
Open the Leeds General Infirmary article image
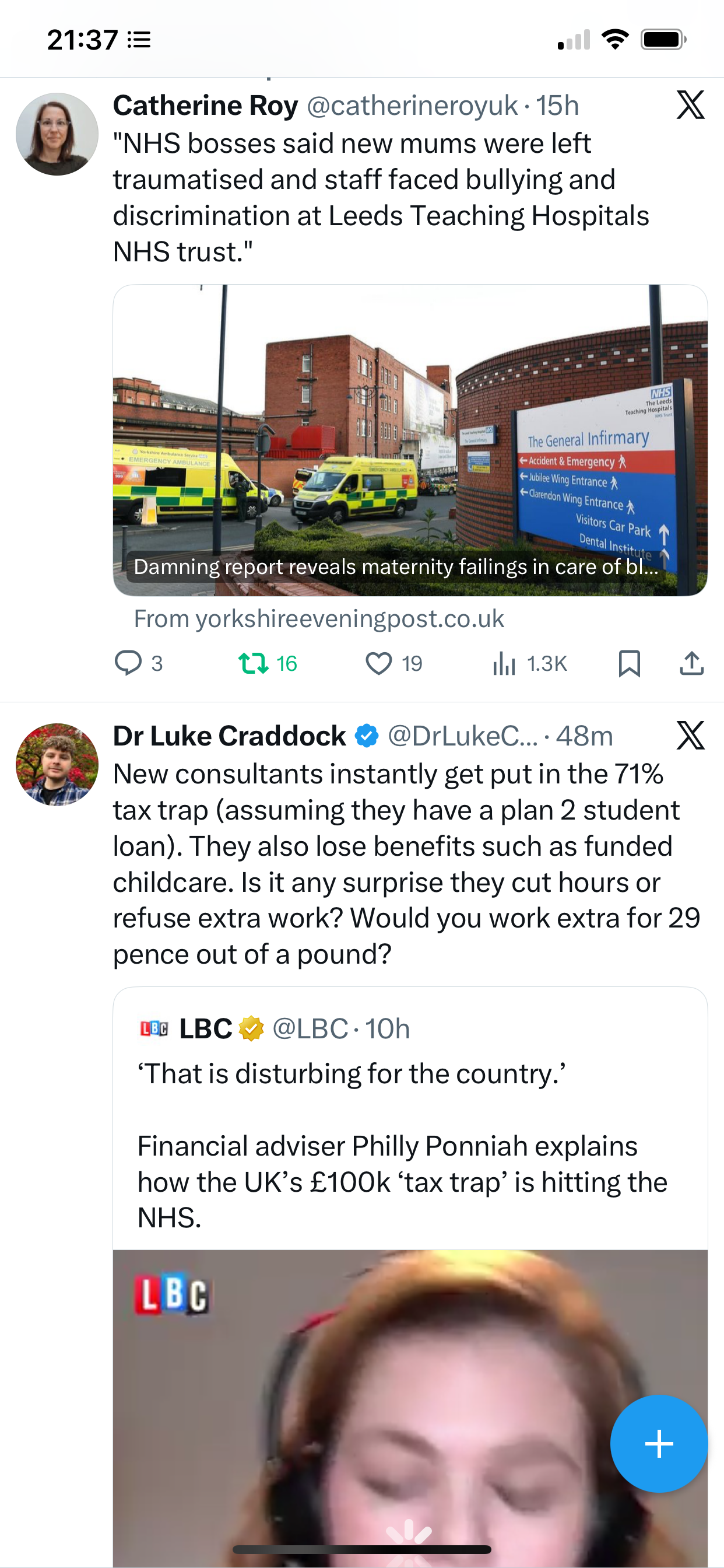410,426
